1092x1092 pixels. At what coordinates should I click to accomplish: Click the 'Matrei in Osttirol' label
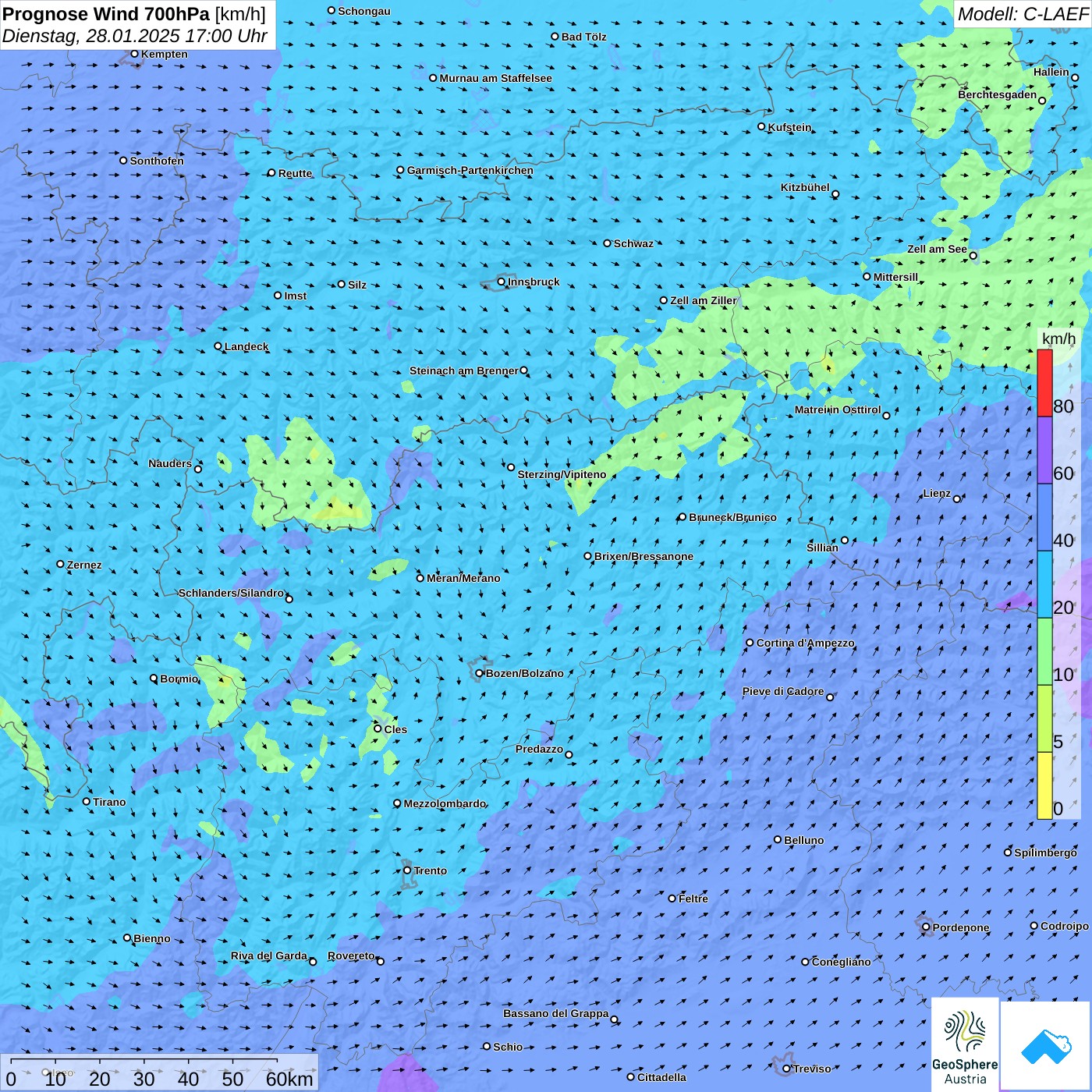point(838,409)
